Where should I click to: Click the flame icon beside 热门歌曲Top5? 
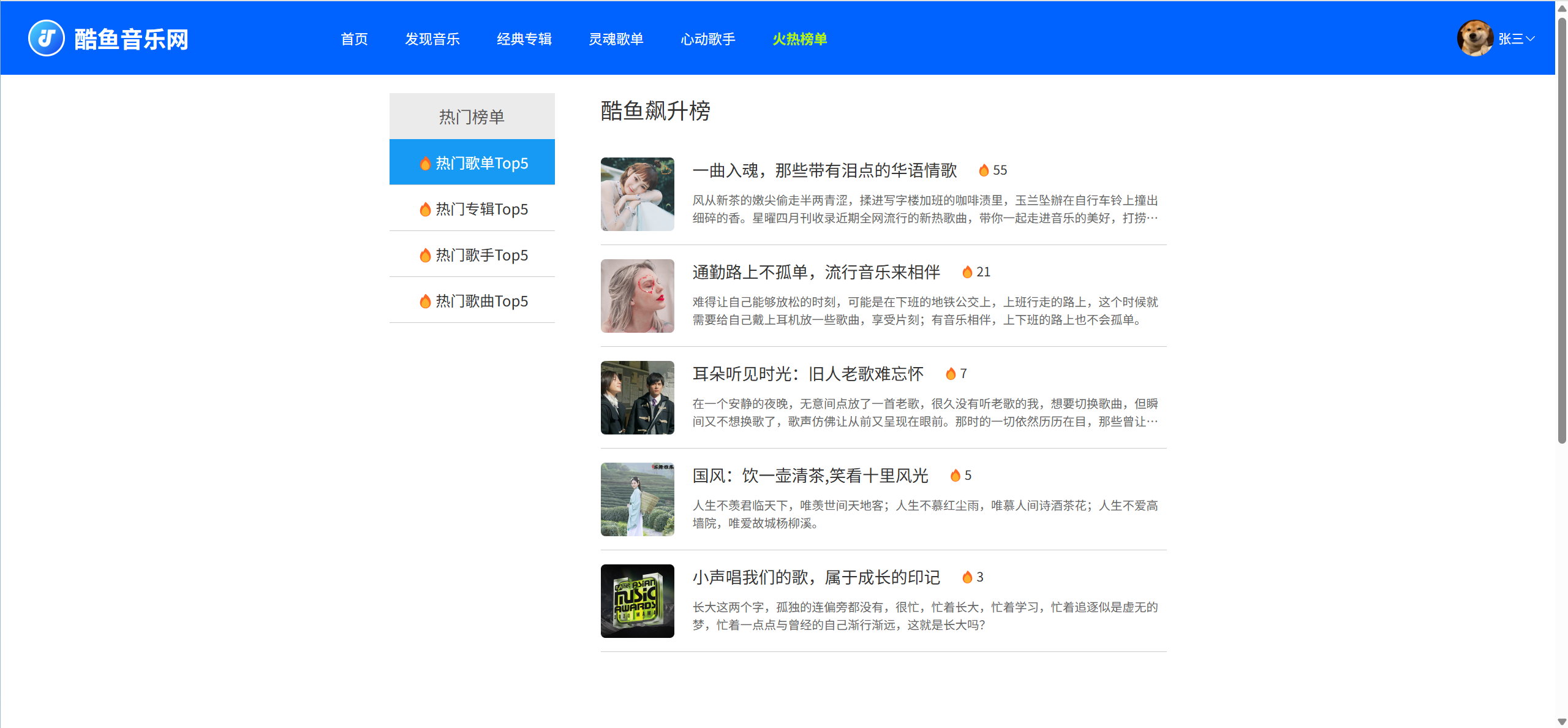[x=425, y=301]
